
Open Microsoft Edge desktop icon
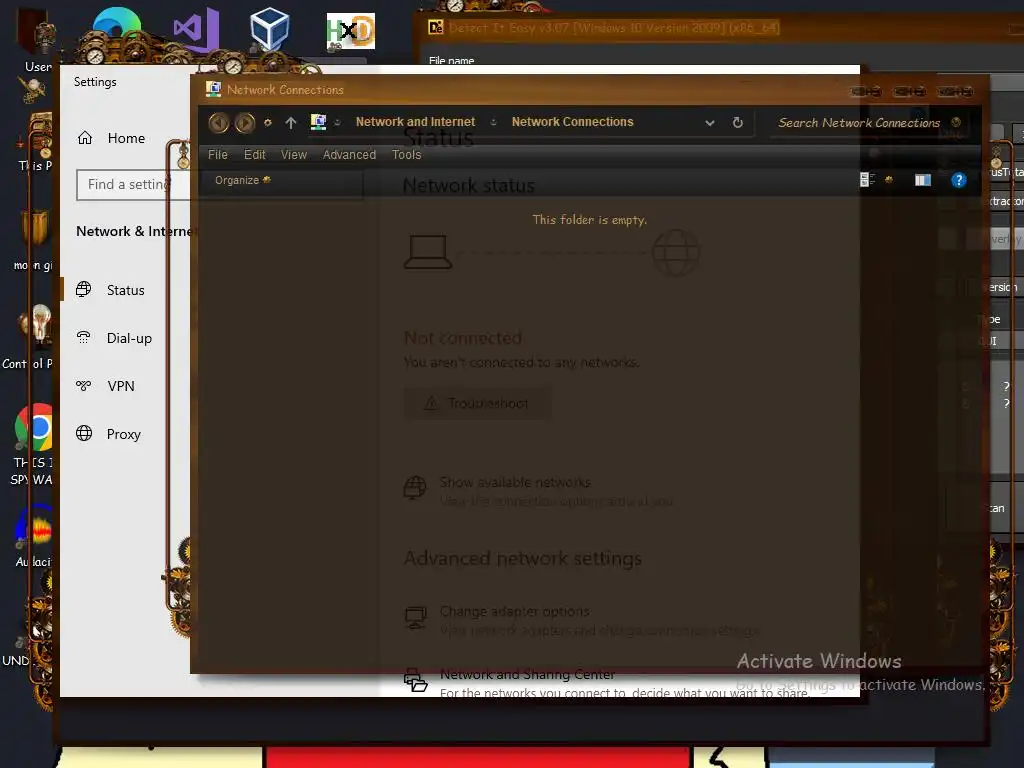point(116,26)
